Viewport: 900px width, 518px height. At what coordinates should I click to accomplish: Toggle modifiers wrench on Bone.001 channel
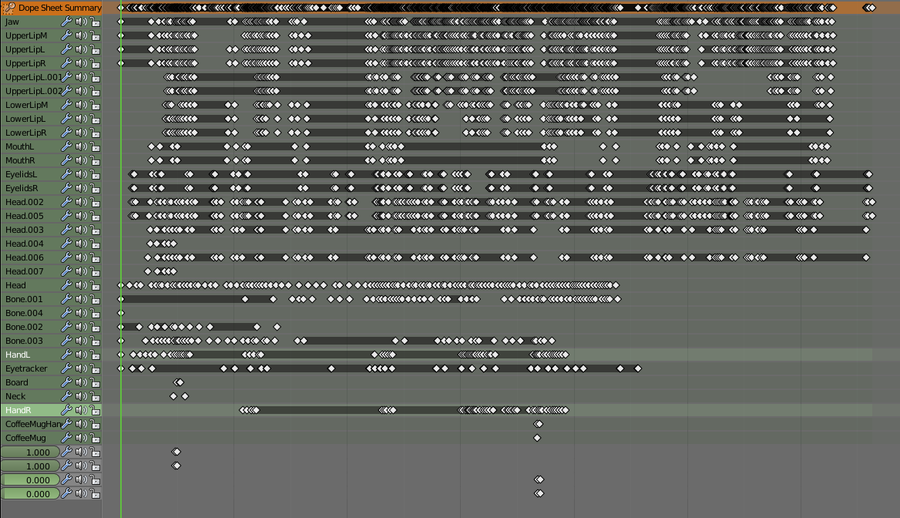(x=67, y=299)
